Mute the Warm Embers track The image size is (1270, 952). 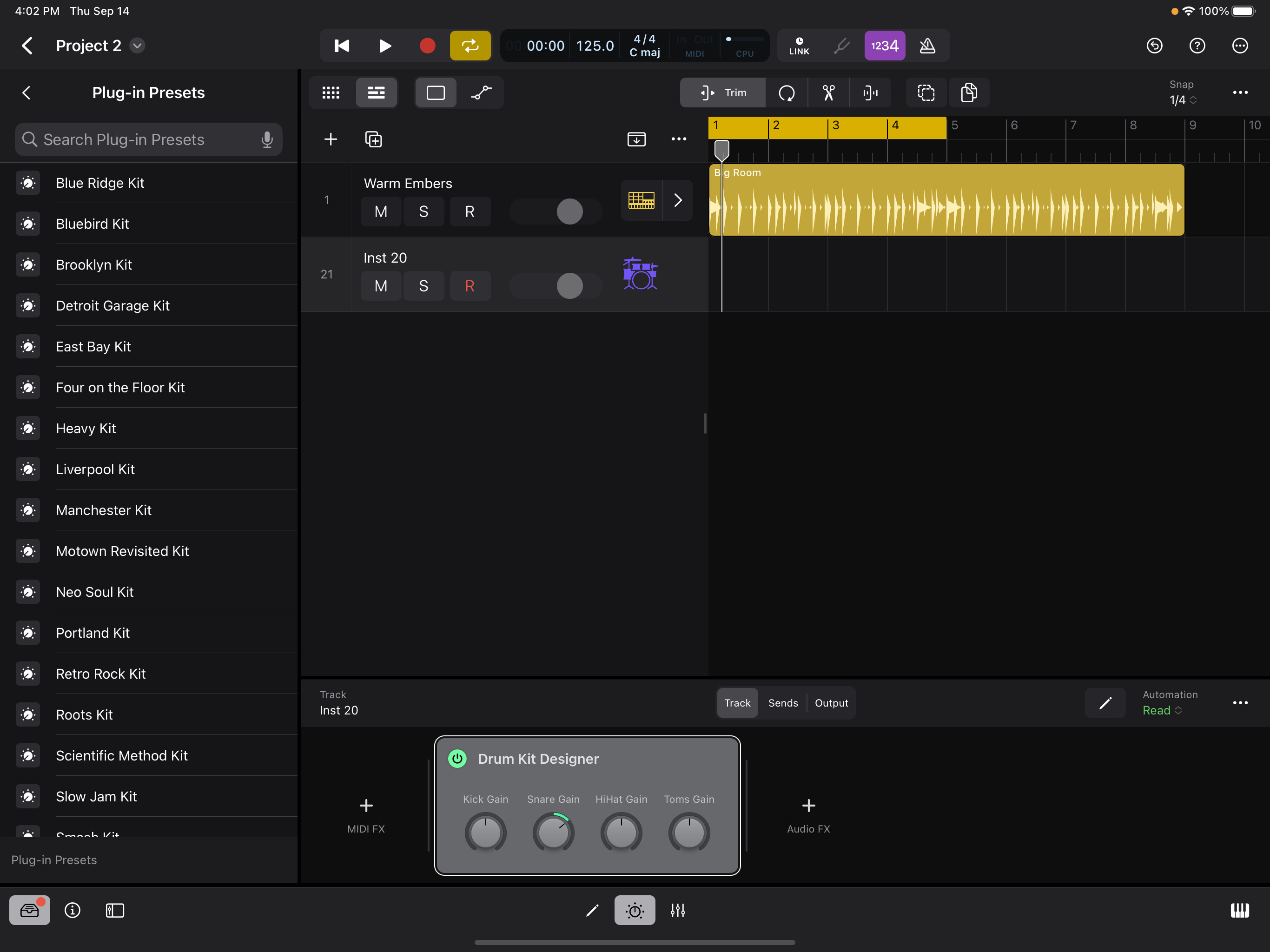pyautogui.click(x=381, y=212)
